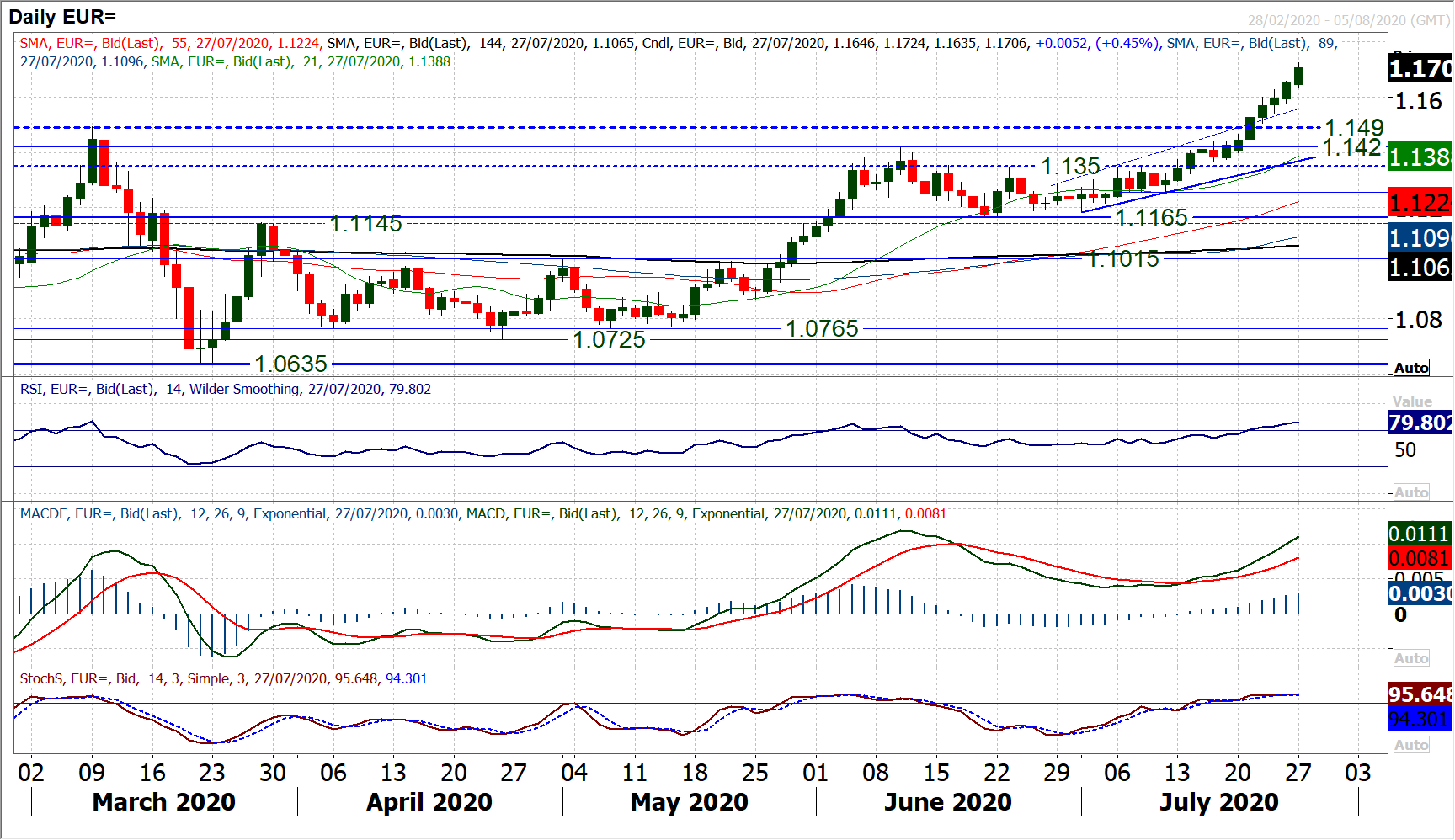Click the March 2020 month label
This screenshot has width=1455, height=840.
[164, 802]
